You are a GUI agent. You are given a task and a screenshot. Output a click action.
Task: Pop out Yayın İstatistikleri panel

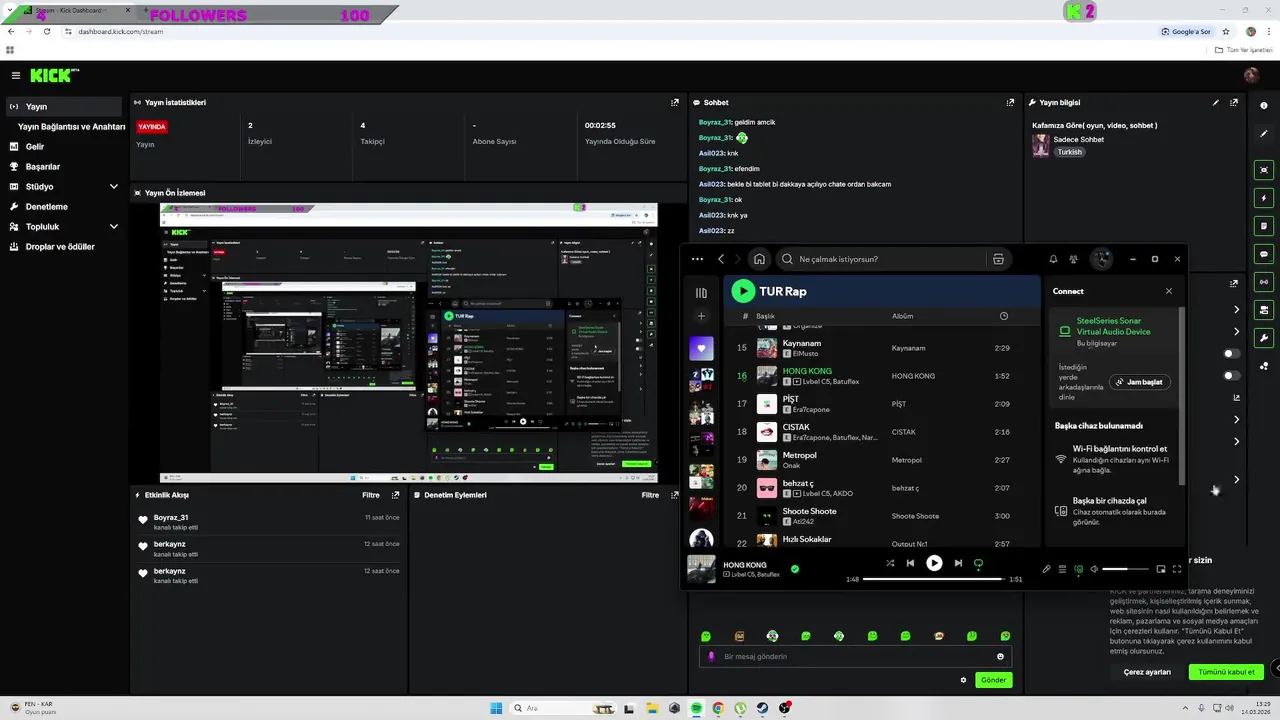pyautogui.click(x=675, y=102)
